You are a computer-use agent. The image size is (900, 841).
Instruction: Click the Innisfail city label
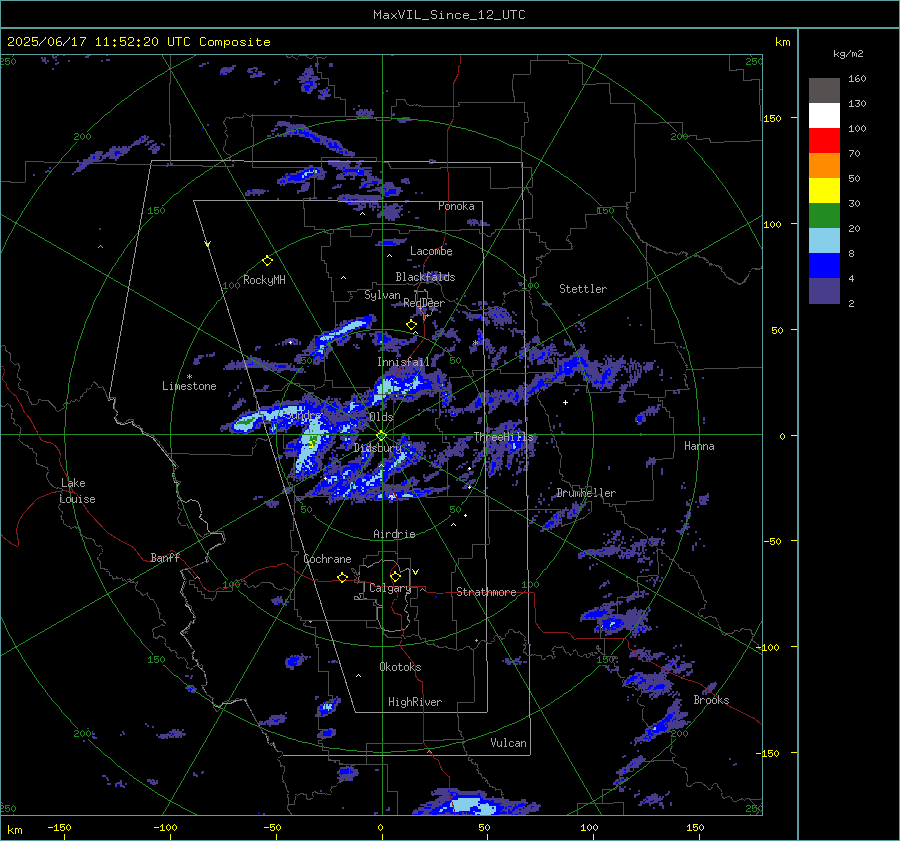pyautogui.click(x=404, y=362)
